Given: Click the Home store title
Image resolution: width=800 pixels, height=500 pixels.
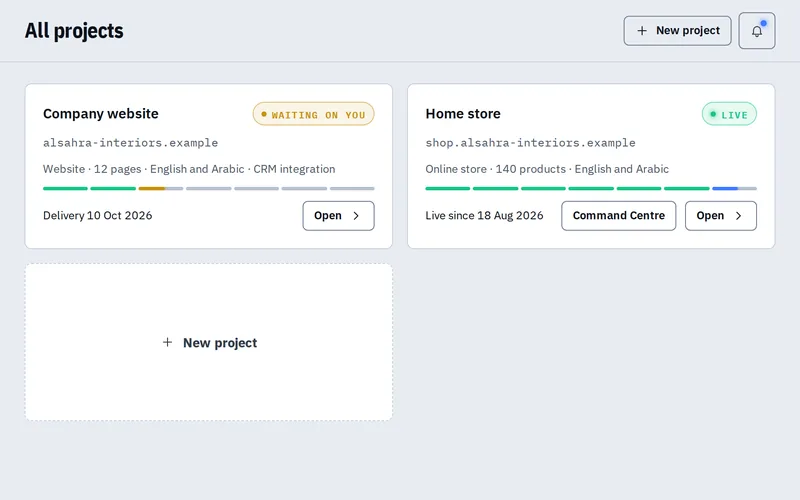Looking at the screenshot, I should pos(463,113).
